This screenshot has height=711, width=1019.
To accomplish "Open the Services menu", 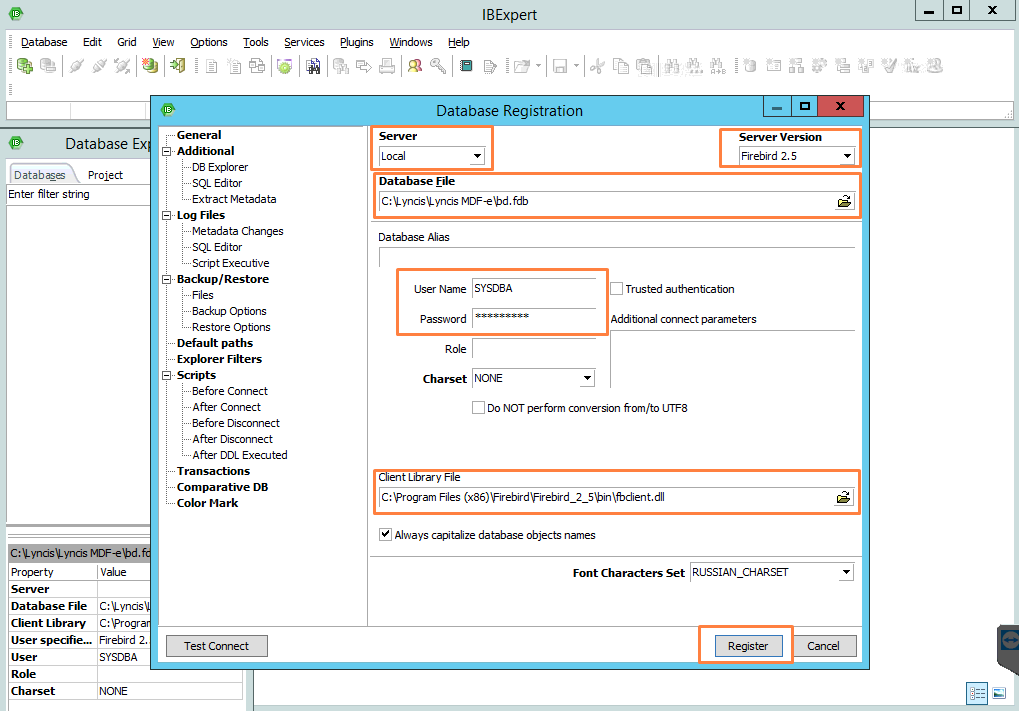I will click(304, 42).
